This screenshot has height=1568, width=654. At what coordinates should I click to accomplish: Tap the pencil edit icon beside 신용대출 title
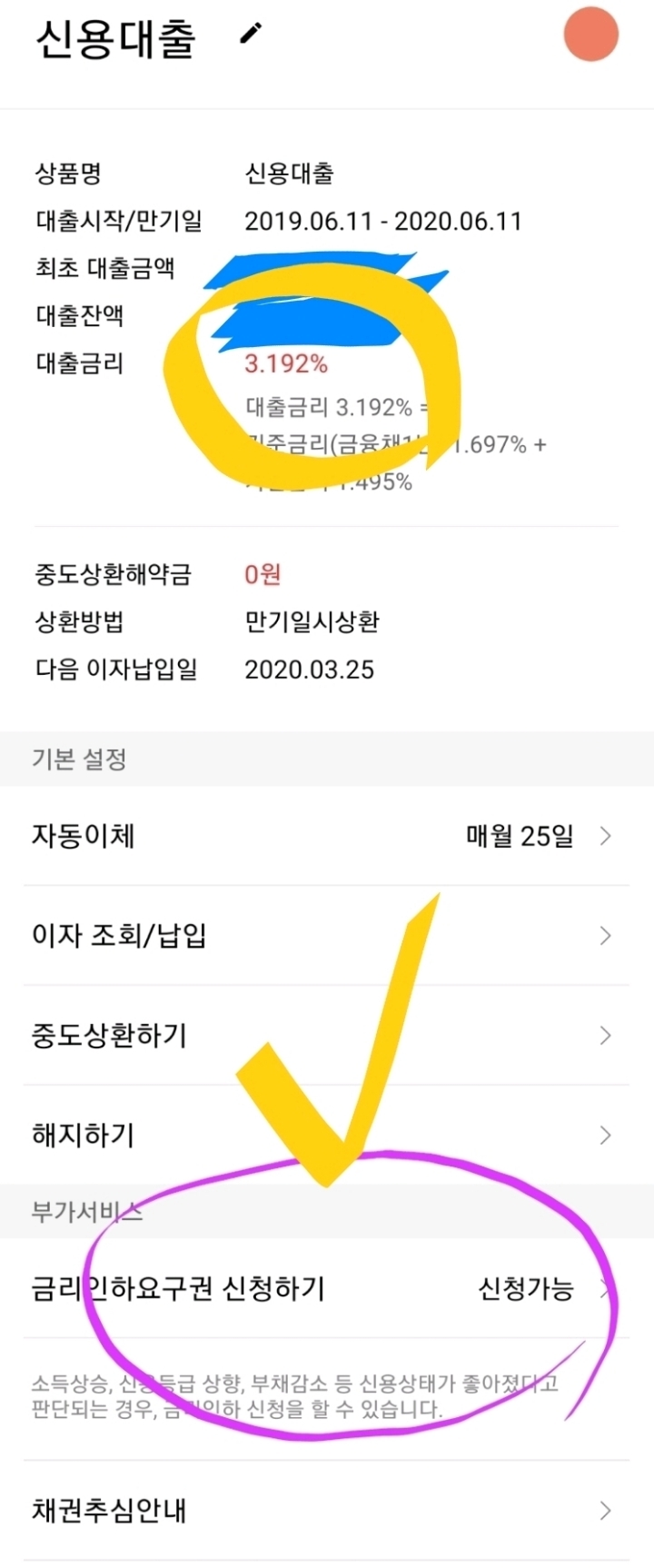point(251,35)
